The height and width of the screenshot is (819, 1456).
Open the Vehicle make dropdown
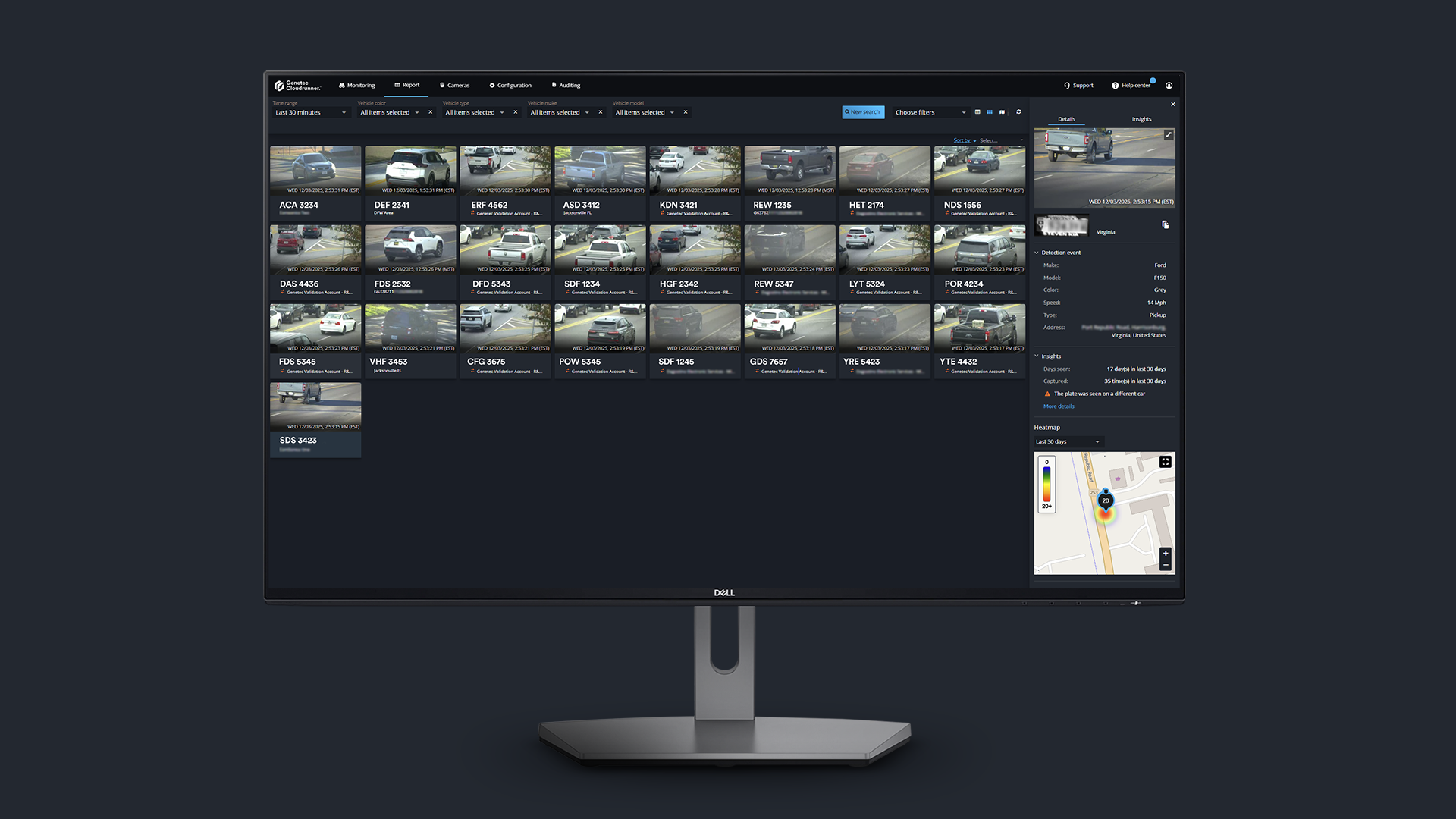pos(560,112)
